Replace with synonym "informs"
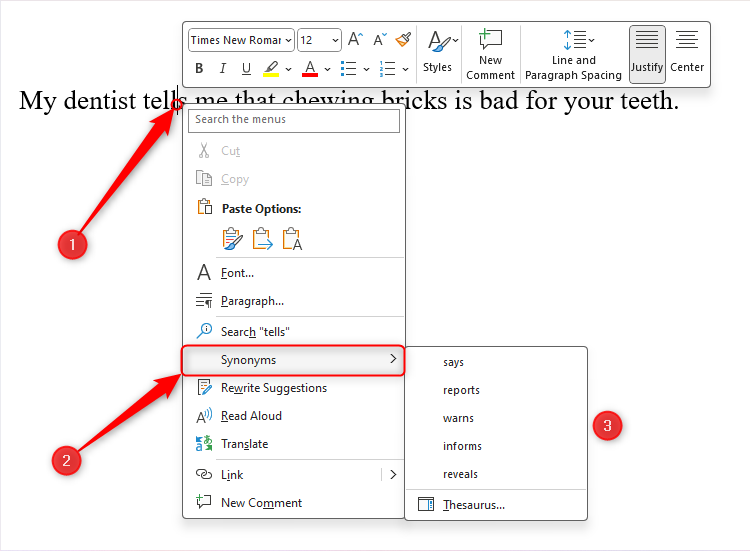The height and width of the screenshot is (551, 750). (x=496, y=446)
